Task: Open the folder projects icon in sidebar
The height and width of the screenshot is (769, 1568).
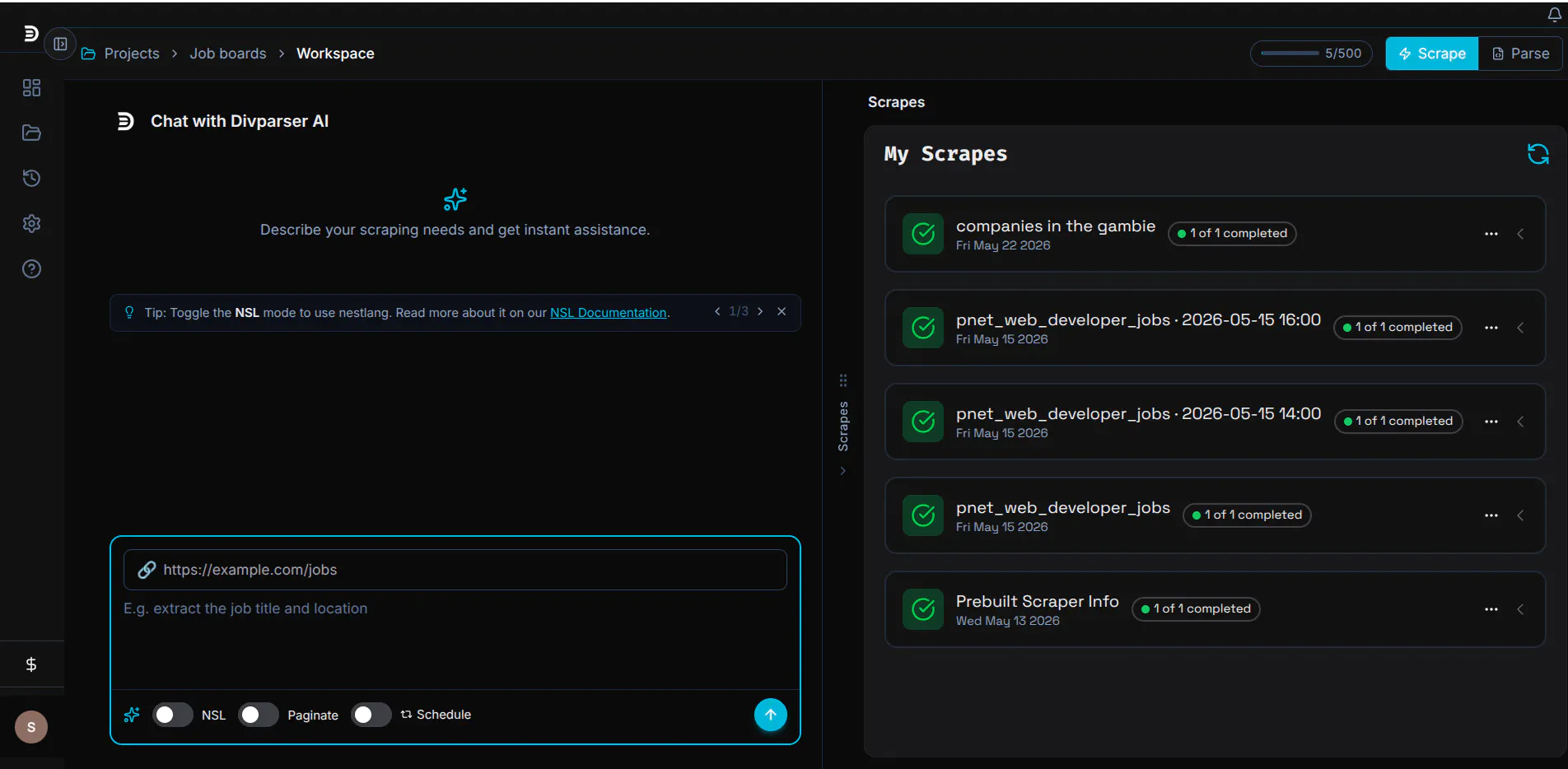Action: tap(31, 133)
